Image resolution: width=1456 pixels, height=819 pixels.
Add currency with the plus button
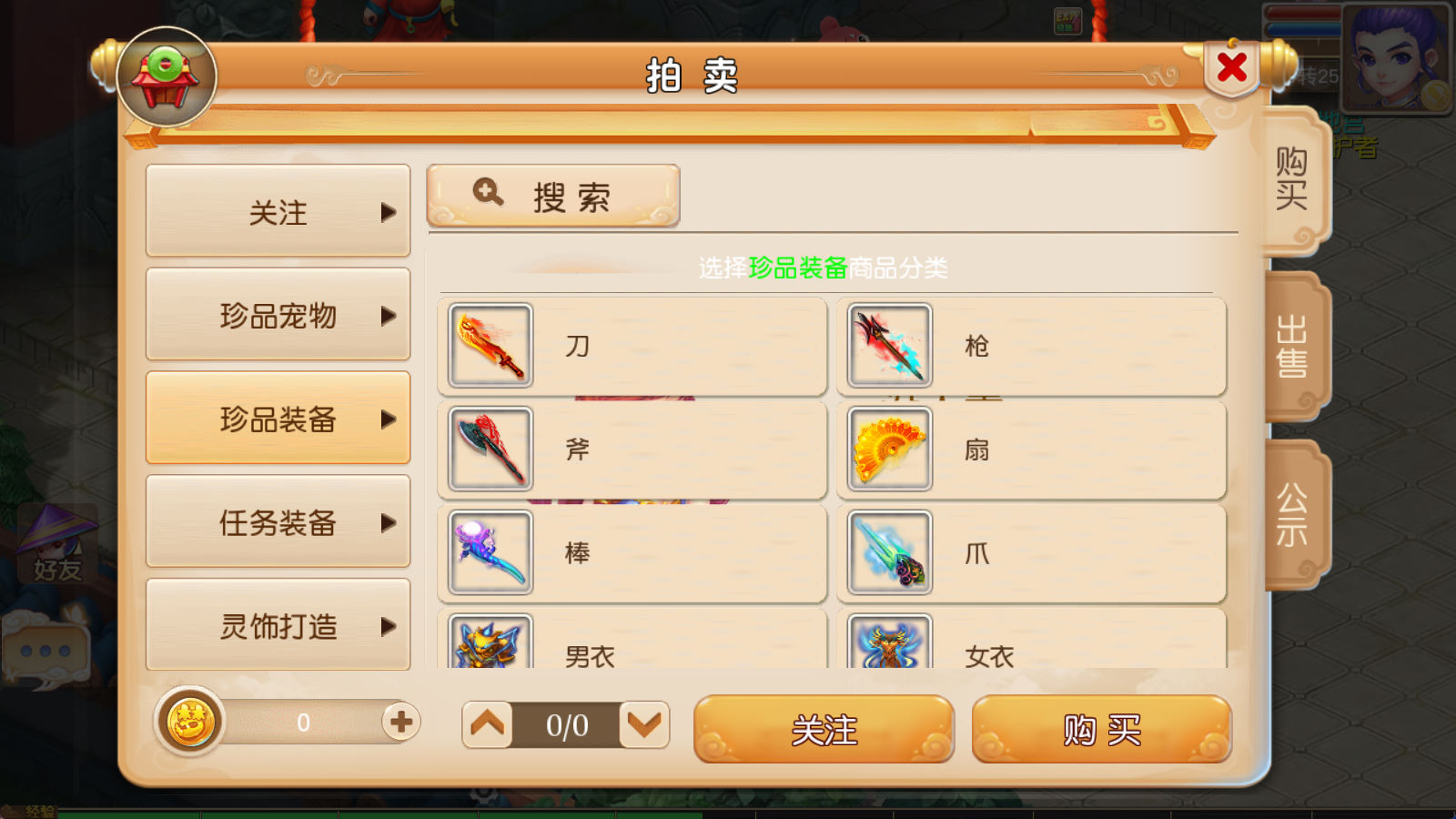click(400, 723)
